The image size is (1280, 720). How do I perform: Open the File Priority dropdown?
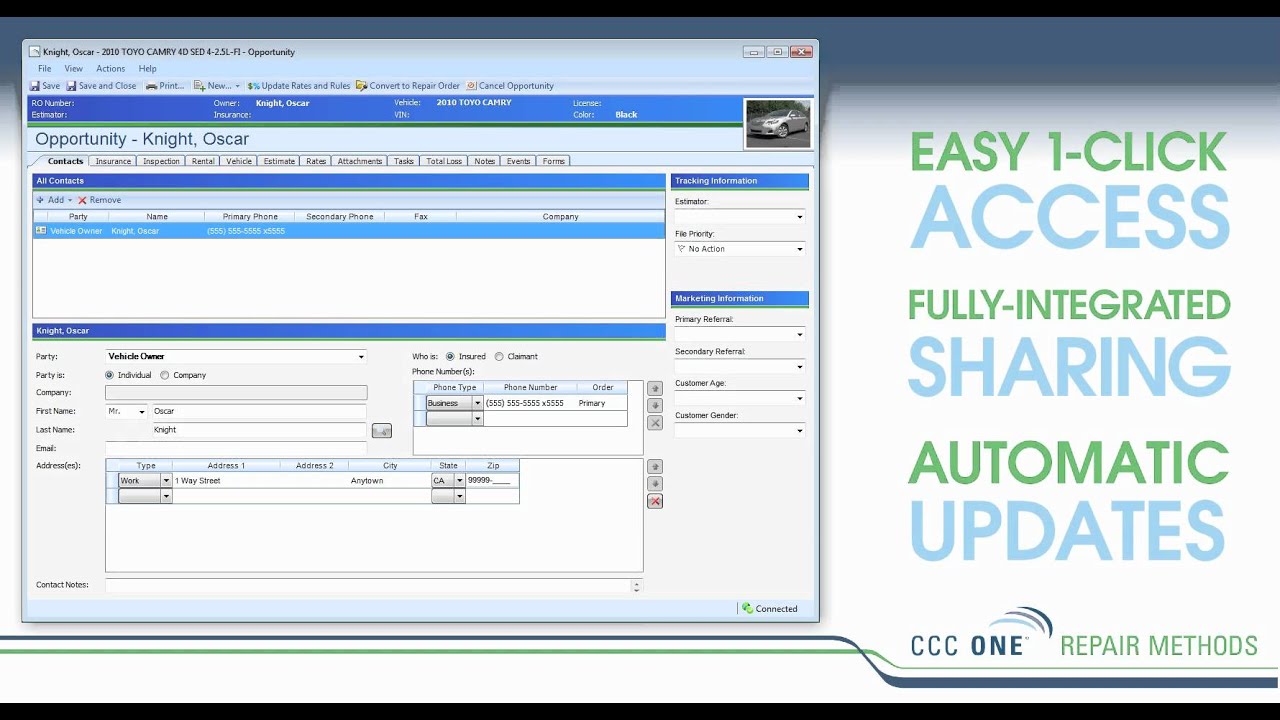pos(799,249)
